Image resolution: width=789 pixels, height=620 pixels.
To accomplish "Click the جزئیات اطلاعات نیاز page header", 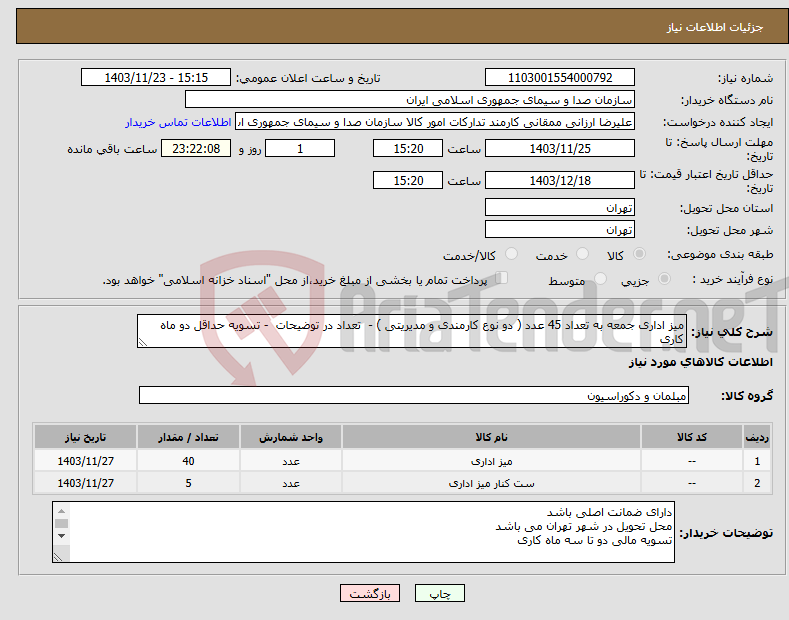I will pyautogui.click(x=402, y=26).
